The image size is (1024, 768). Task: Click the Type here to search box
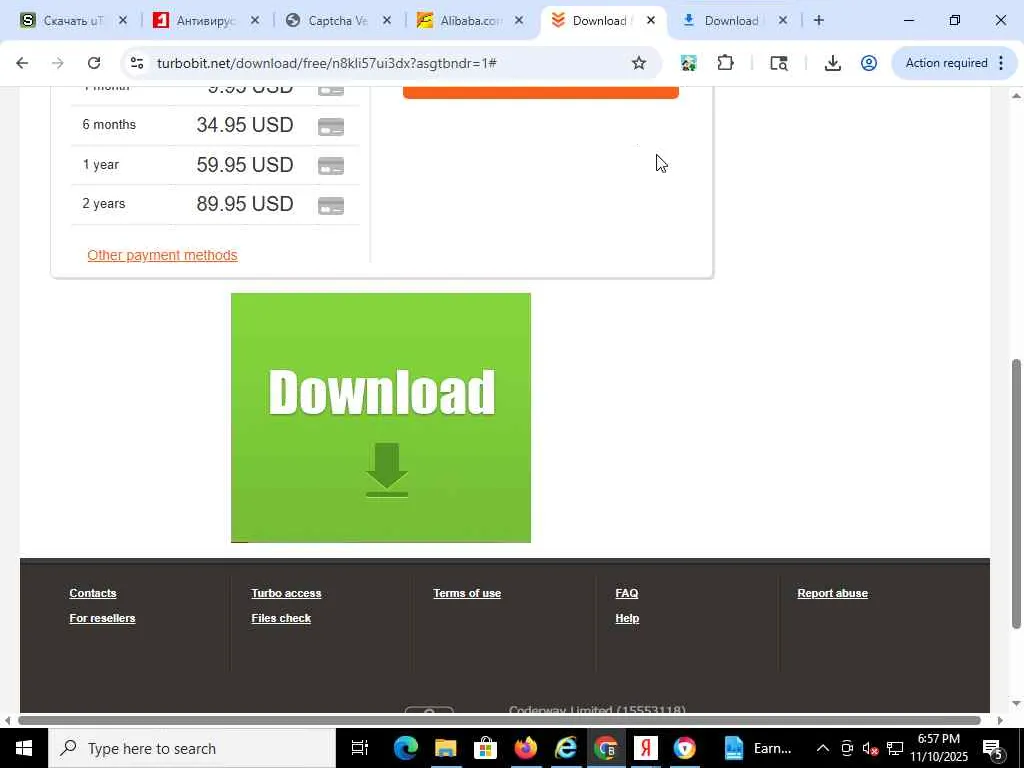point(191,748)
